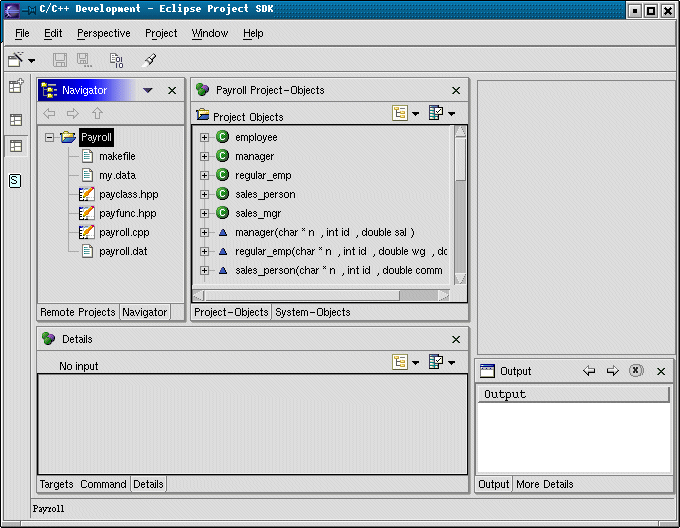
Task: Close the Details panel
Action: (457, 339)
